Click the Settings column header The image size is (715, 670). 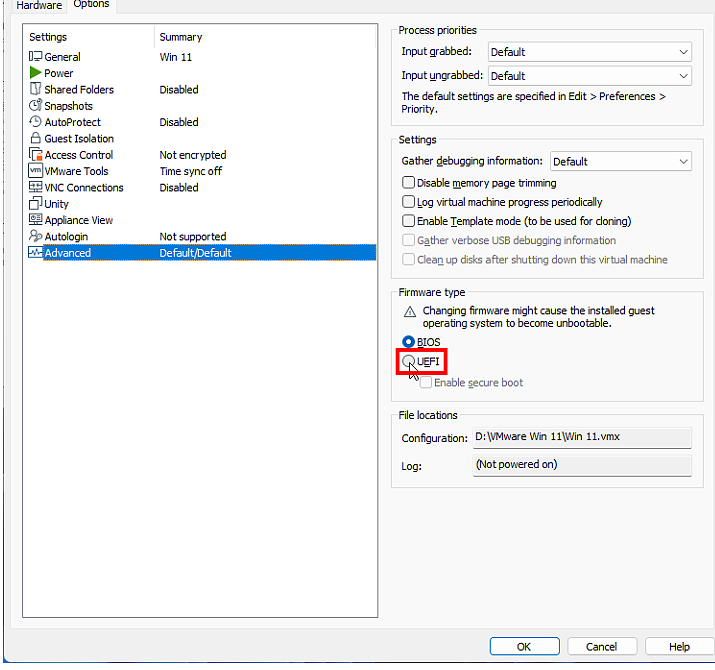[48, 37]
